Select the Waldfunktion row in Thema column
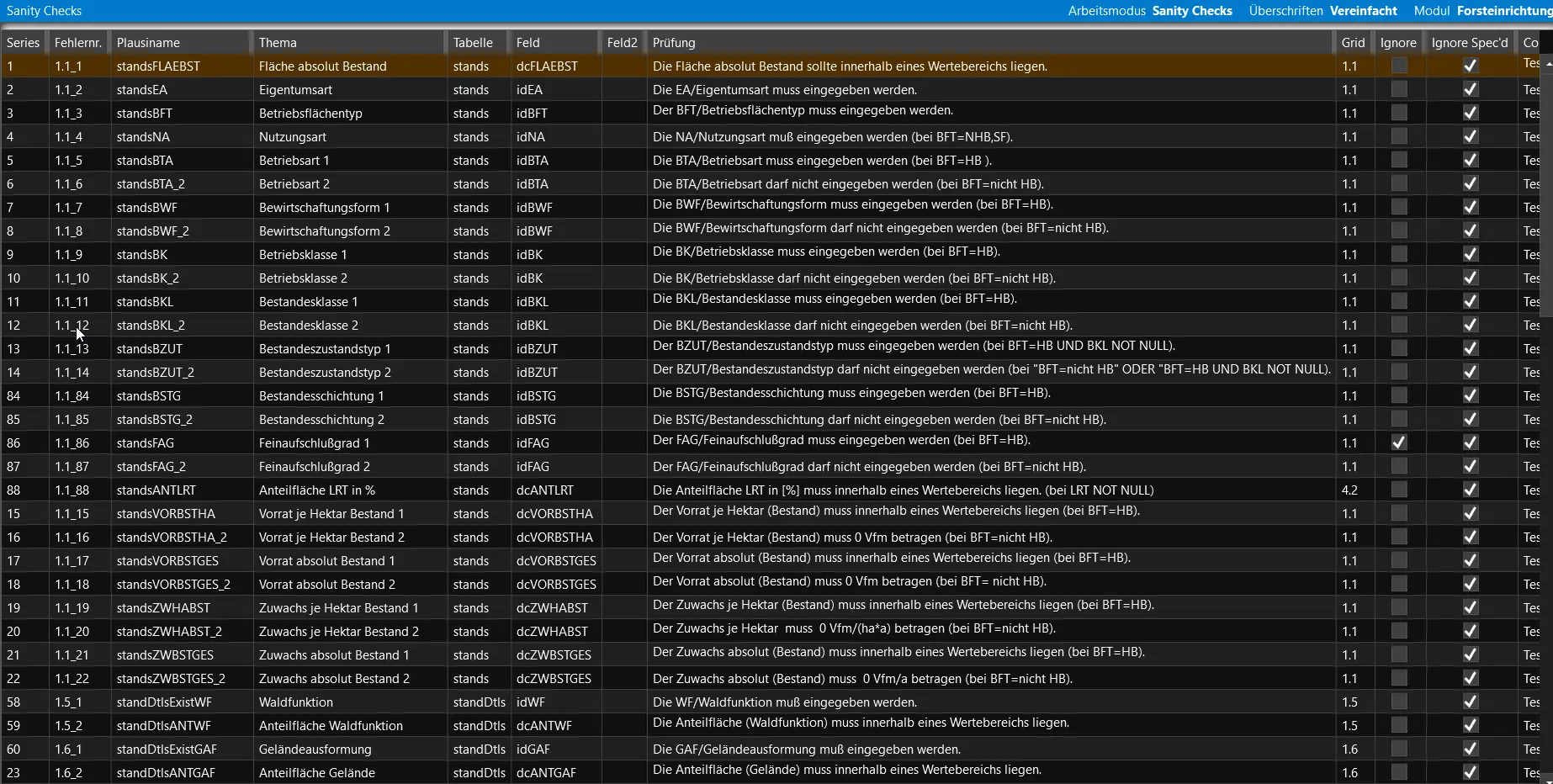The width and height of the screenshot is (1553, 784). point(296,702)
